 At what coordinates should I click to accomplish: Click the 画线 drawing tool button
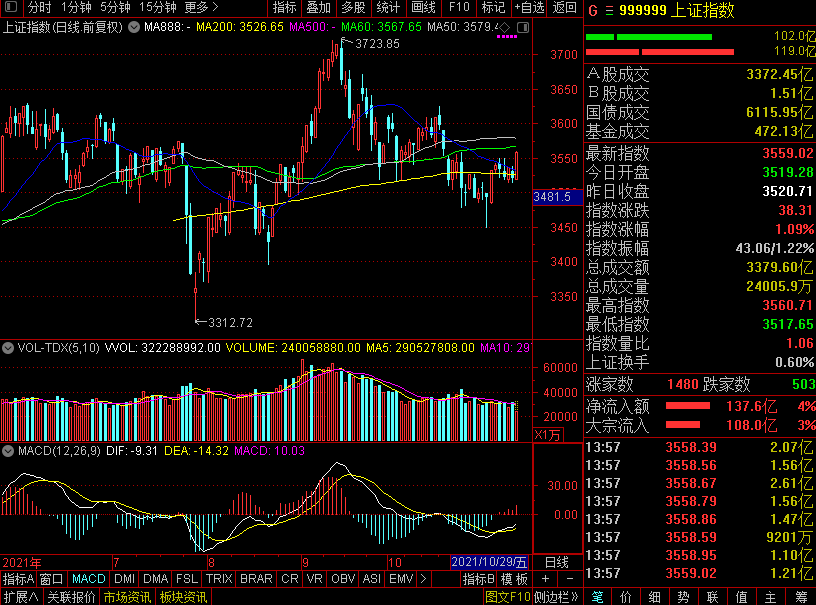point(423,7)
